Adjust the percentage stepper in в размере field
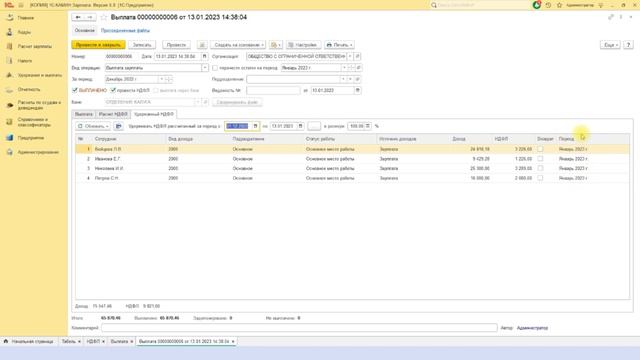640x360 pixels. (x=368, y=126)
